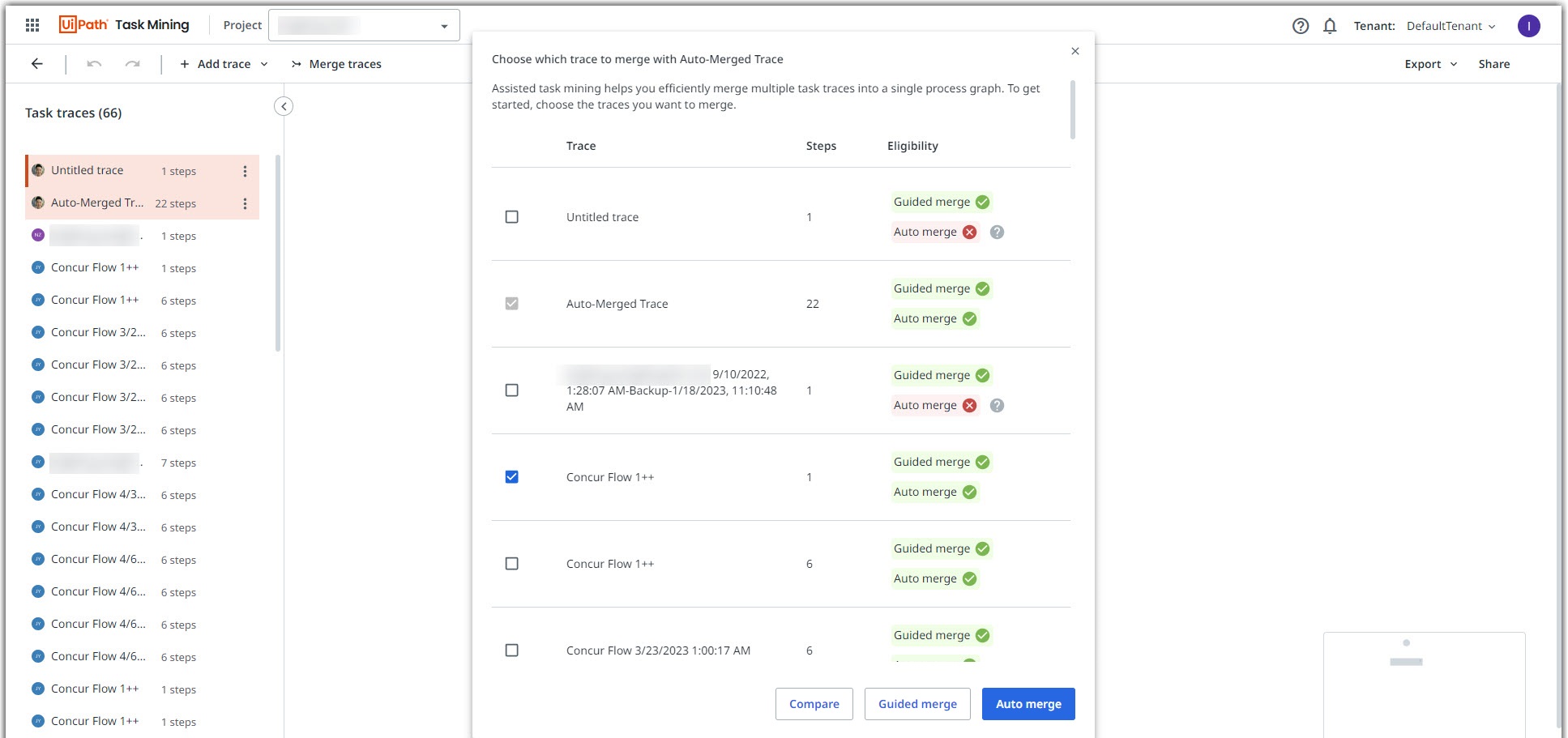Click the Untitled trace avatar in sidebar
Screen dimensions: 1568x738
38,170
